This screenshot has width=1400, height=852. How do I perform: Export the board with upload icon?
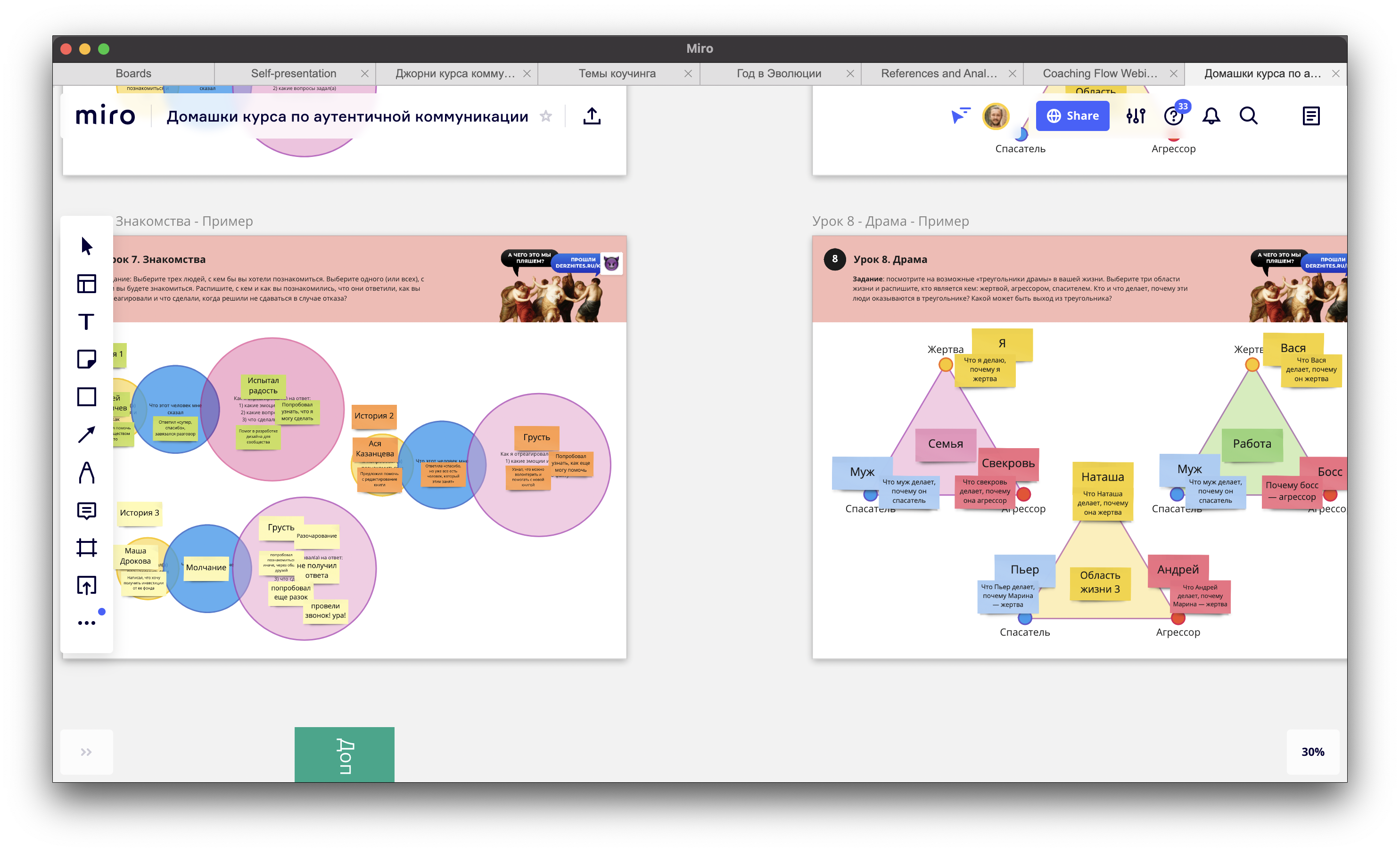pyautogui.click(x=592, y=116)
